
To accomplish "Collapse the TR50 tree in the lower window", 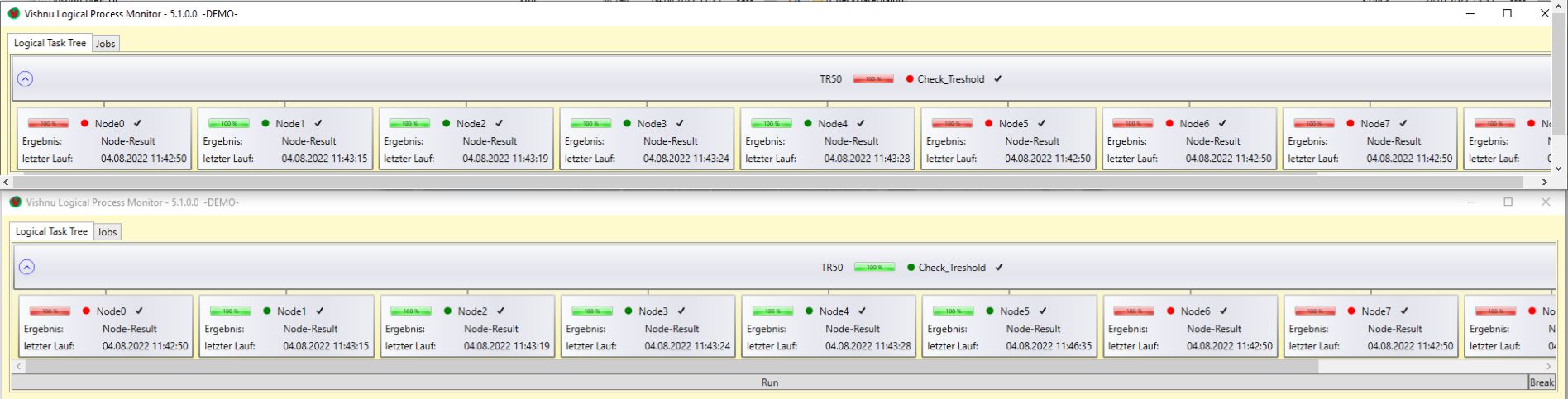I will tap(26, 268).
